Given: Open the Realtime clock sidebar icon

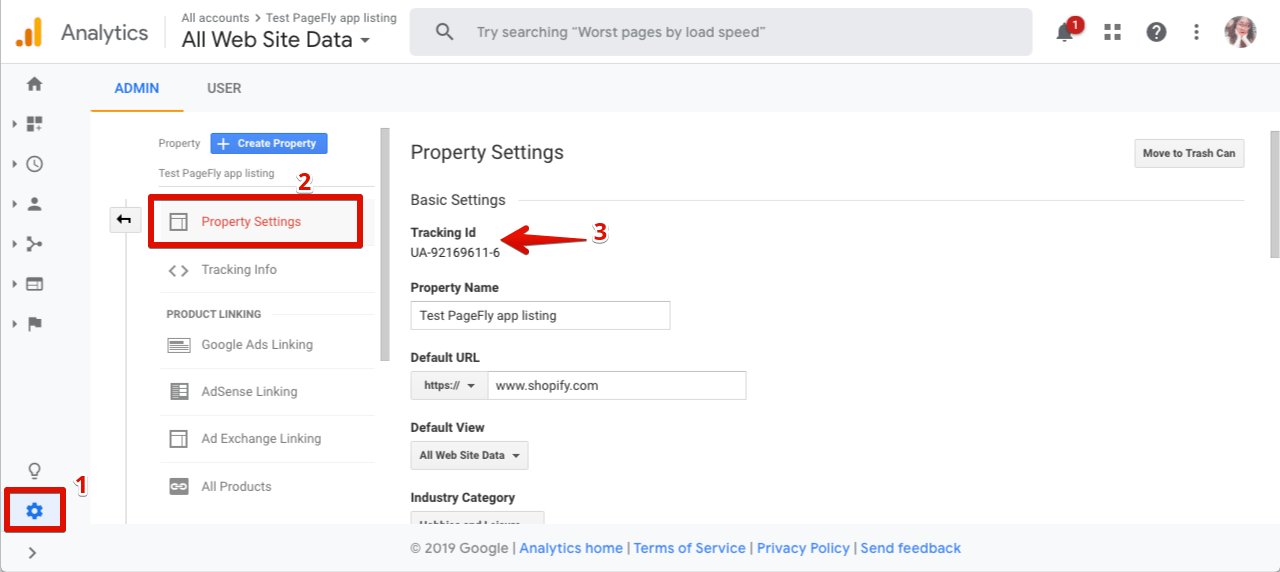Looking at the screenshot, I should point(34,164).
